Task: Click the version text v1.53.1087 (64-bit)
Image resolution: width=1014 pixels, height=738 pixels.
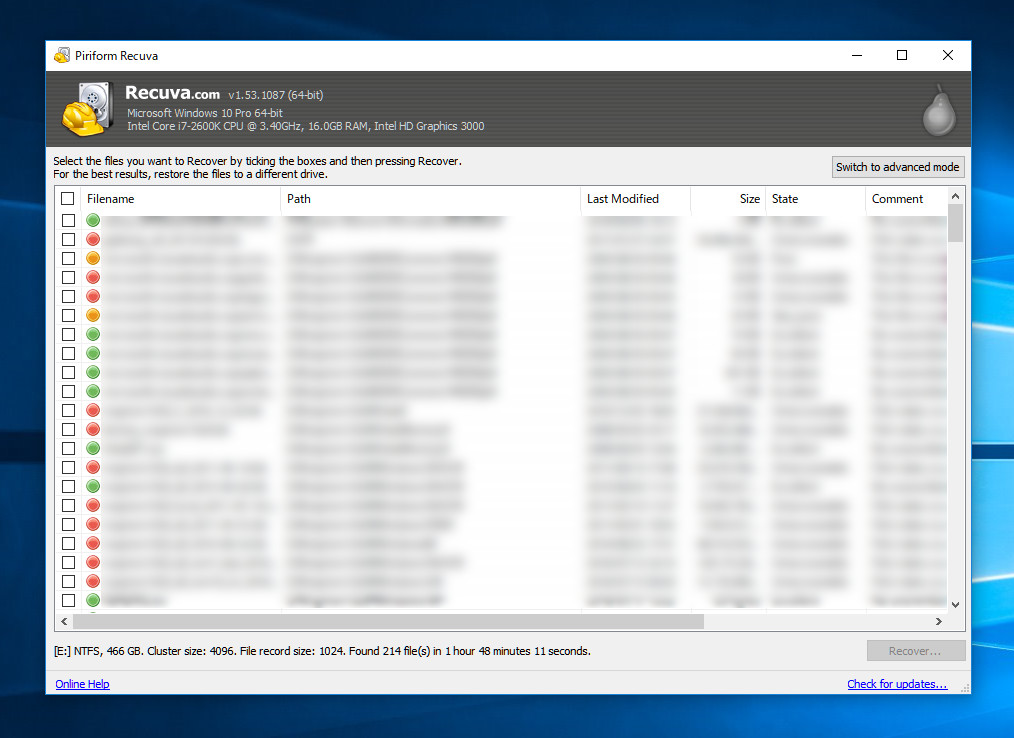Action: point(275,95)
